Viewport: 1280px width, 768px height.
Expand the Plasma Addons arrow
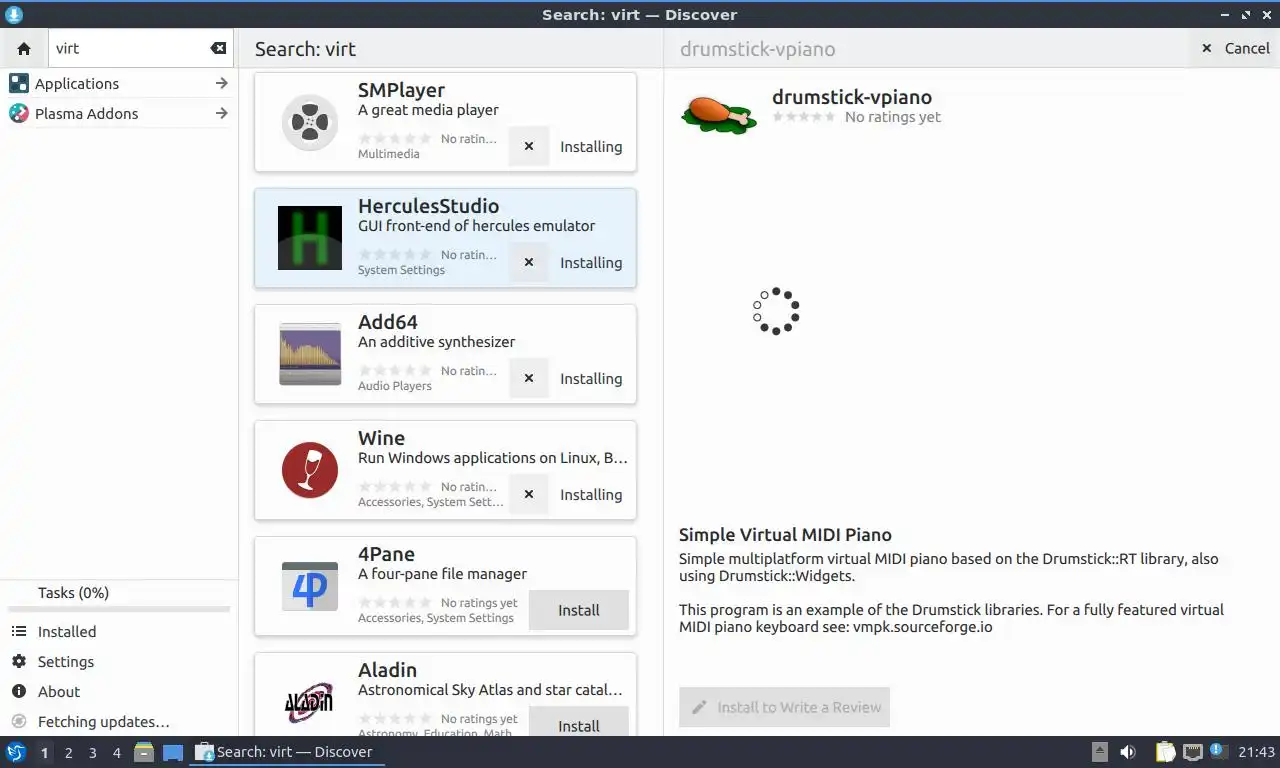click(222, 114)
